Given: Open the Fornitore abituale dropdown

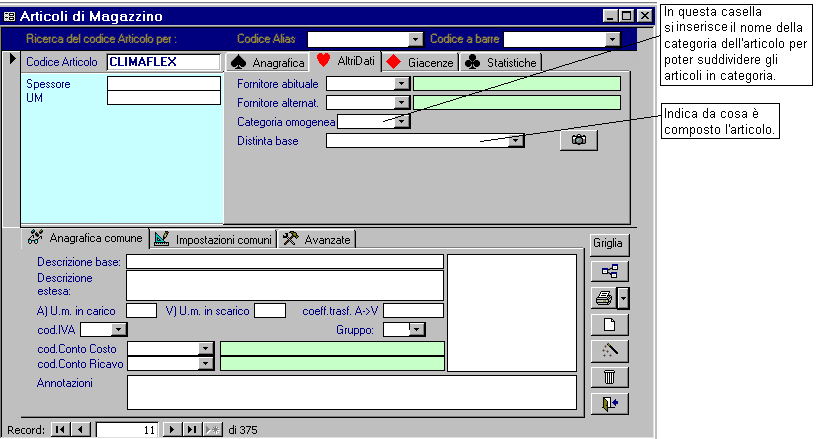Looking at the screenshot, I should [401, 84].
